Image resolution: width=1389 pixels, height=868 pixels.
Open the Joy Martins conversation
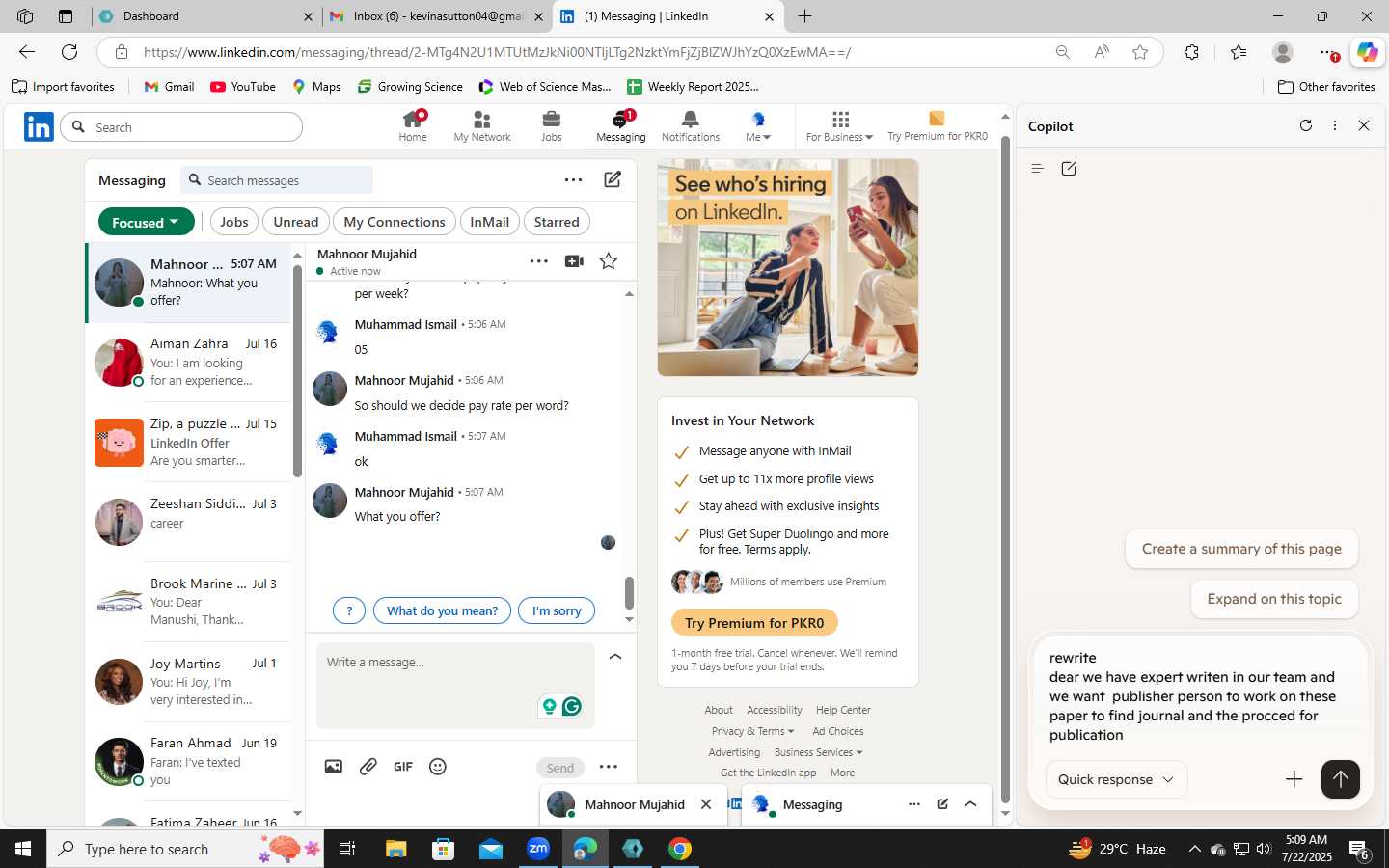(x=188, y=682)
